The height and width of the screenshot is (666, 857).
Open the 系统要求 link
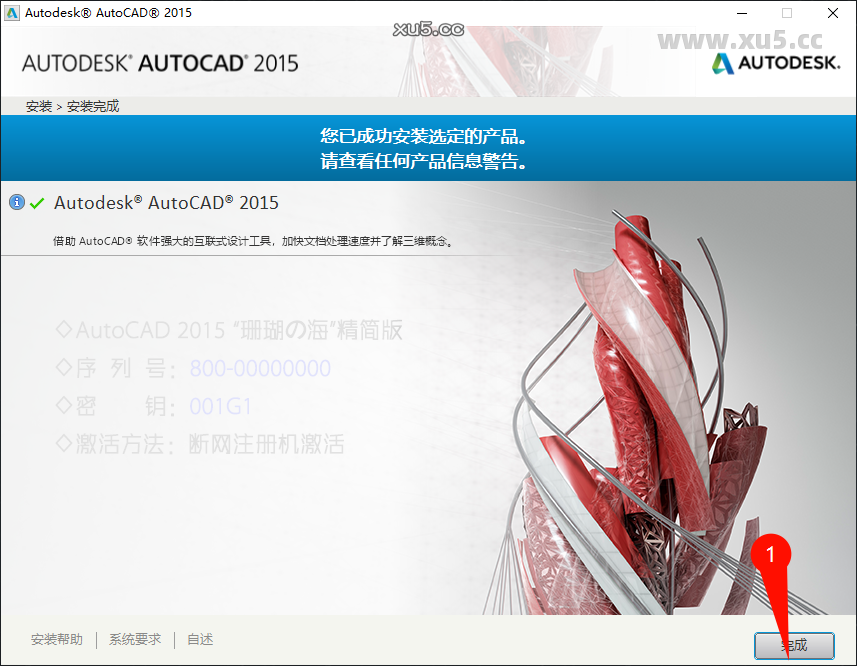(135, 639)
